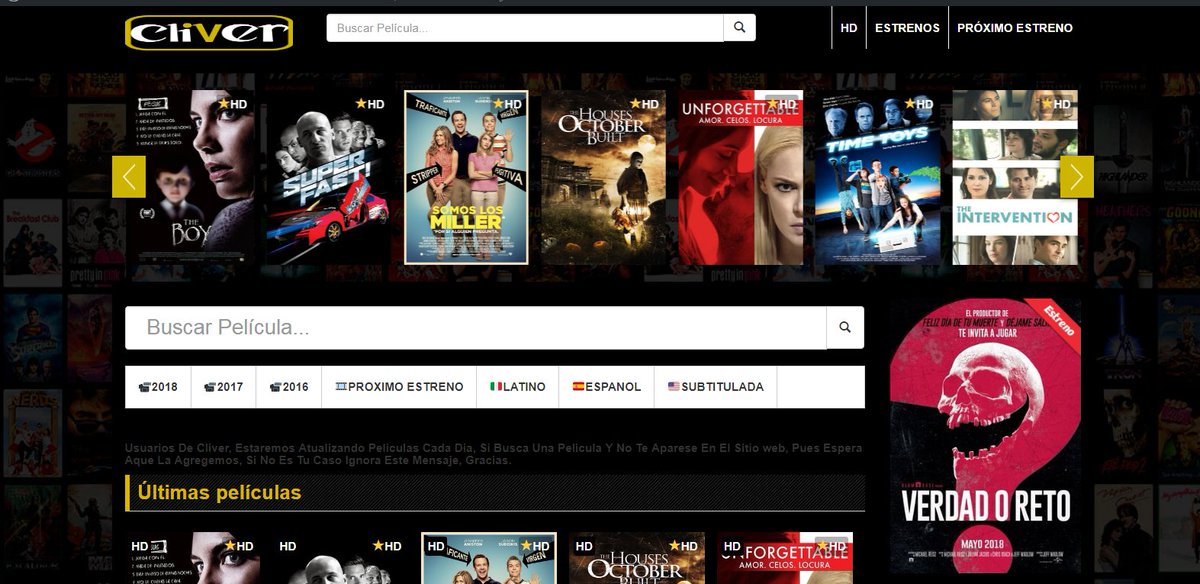Select the PROXIMO ESTRENO filter
The height and width of the screenshot is (584, 1200).
[399, 387]
